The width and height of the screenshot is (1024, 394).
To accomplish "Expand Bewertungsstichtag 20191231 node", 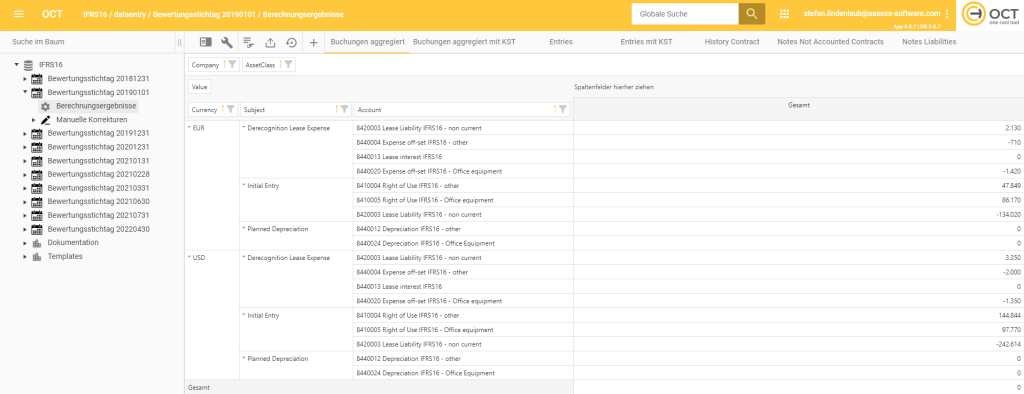I will click(25, 134).
